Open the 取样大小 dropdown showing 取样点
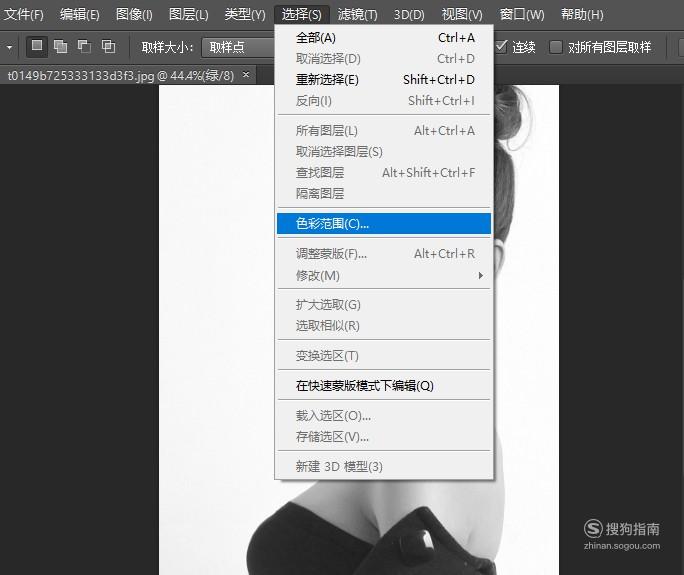Image resolution: width=684 pixels, height=575 pixels. (238, 47)
